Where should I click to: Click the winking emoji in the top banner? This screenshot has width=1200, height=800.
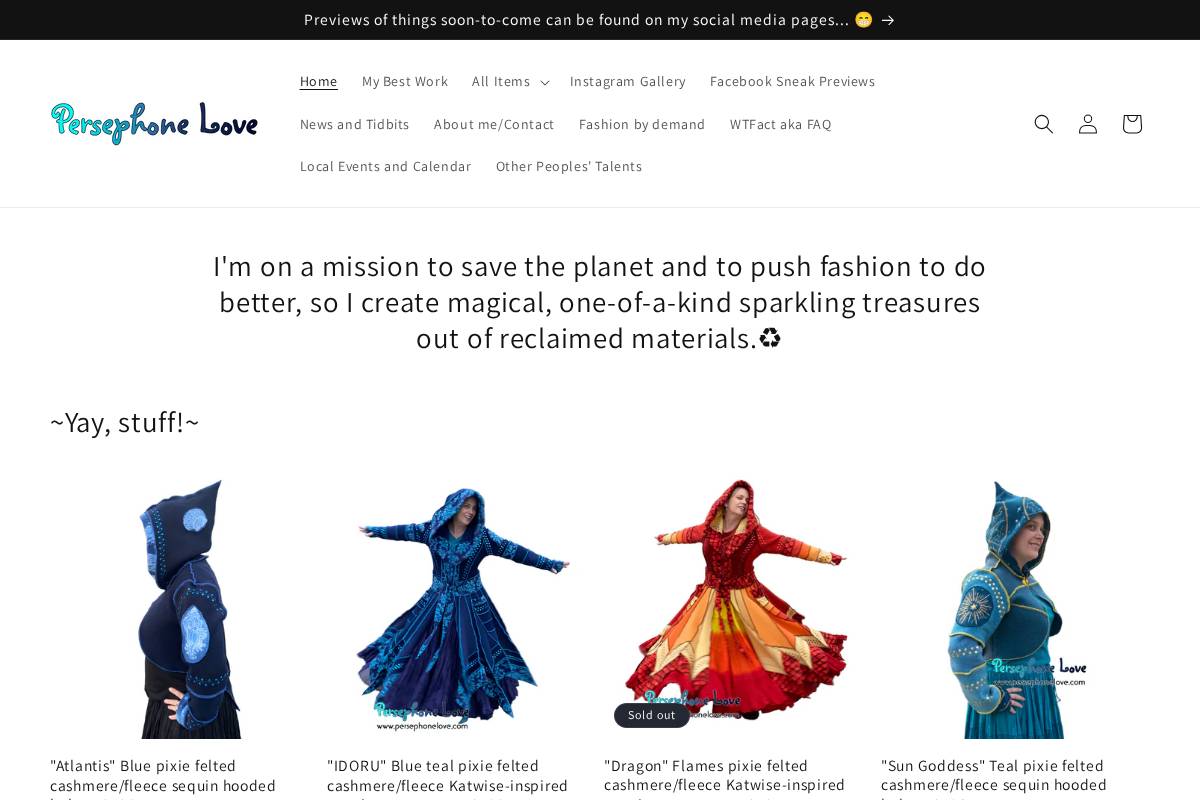tap(862, 19)
